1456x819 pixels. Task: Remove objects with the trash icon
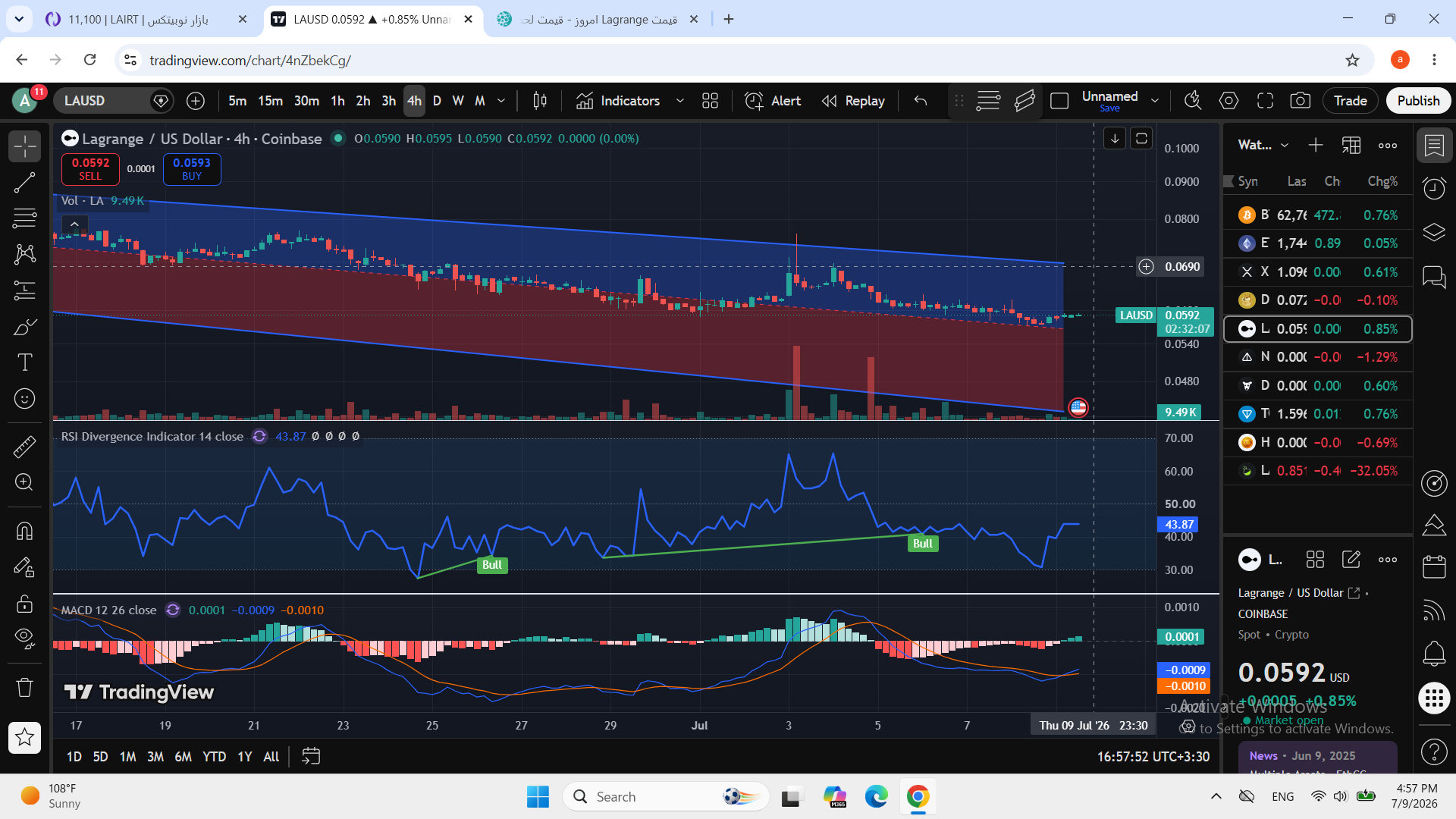tap(24, 687)
